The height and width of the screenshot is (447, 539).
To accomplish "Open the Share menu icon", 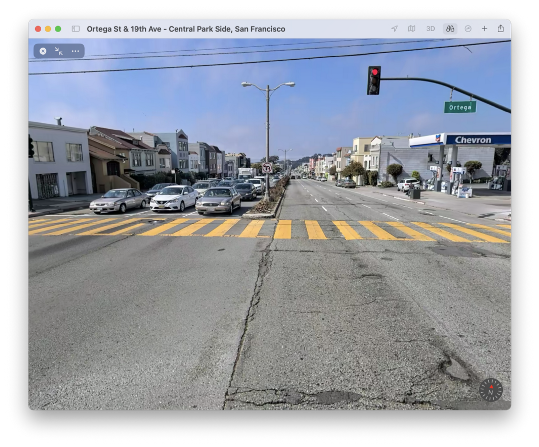I will (x=501, y=29).
